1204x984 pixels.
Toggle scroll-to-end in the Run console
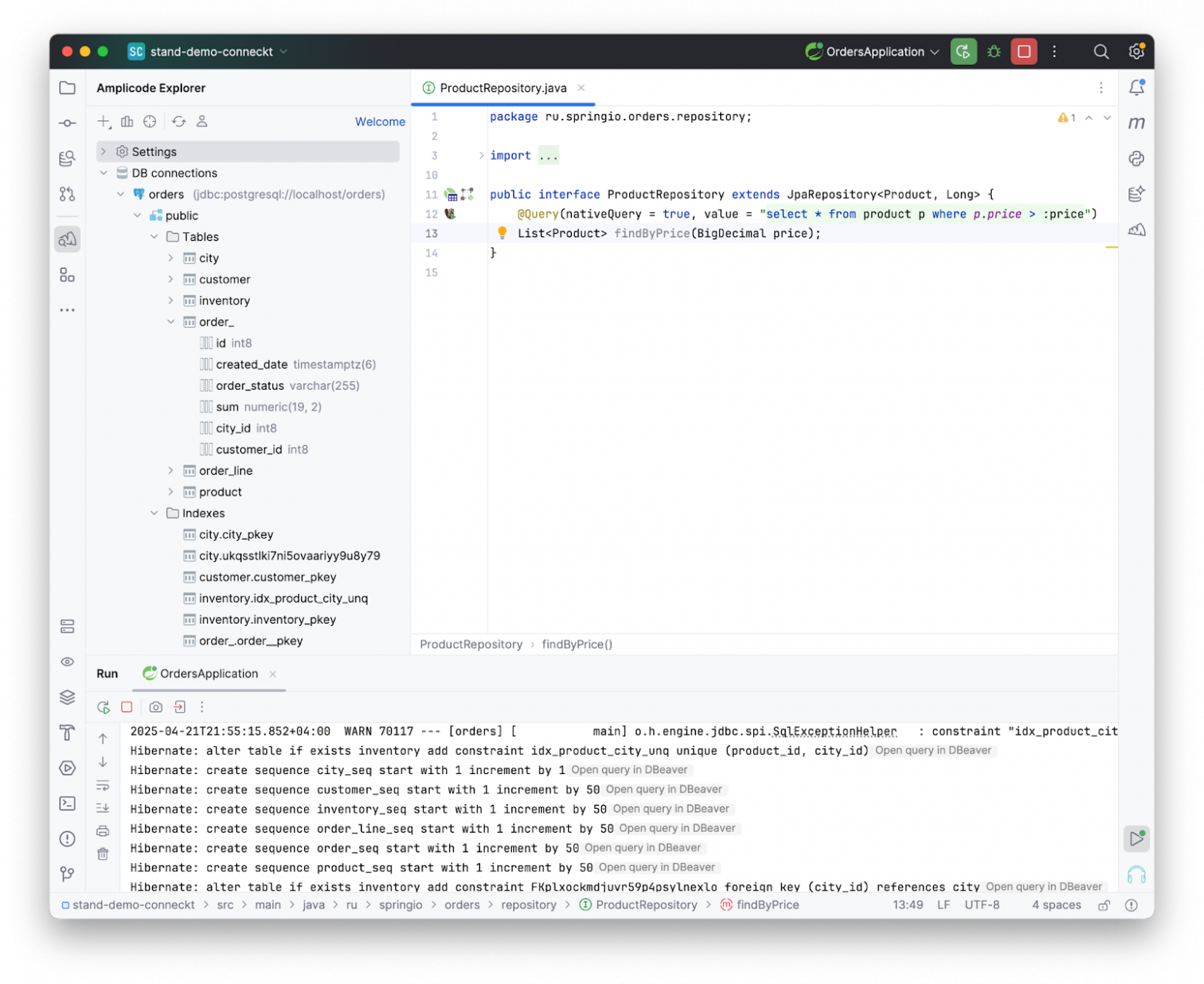coord(103,808)
